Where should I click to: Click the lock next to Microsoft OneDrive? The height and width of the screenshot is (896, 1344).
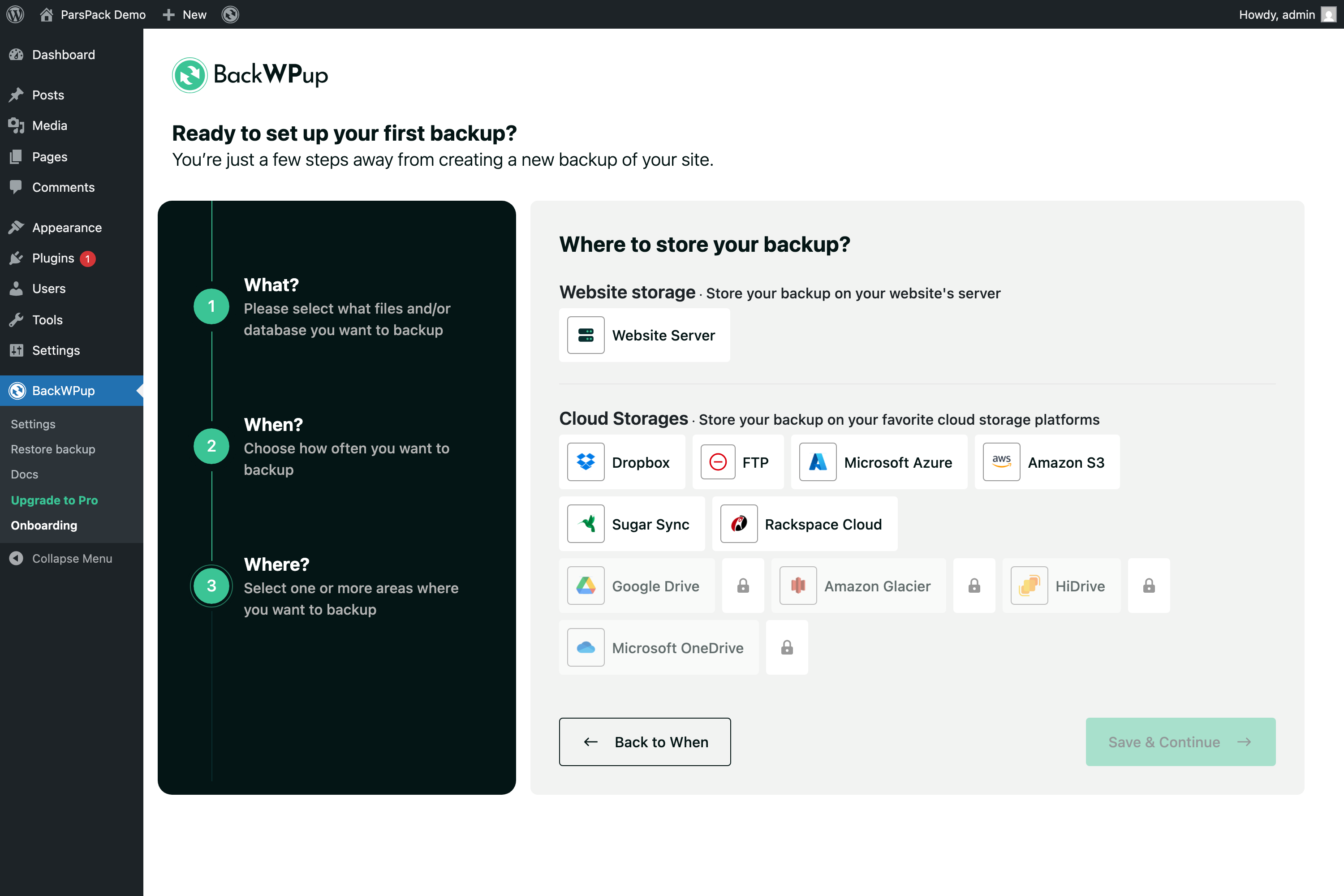[787, 647]
